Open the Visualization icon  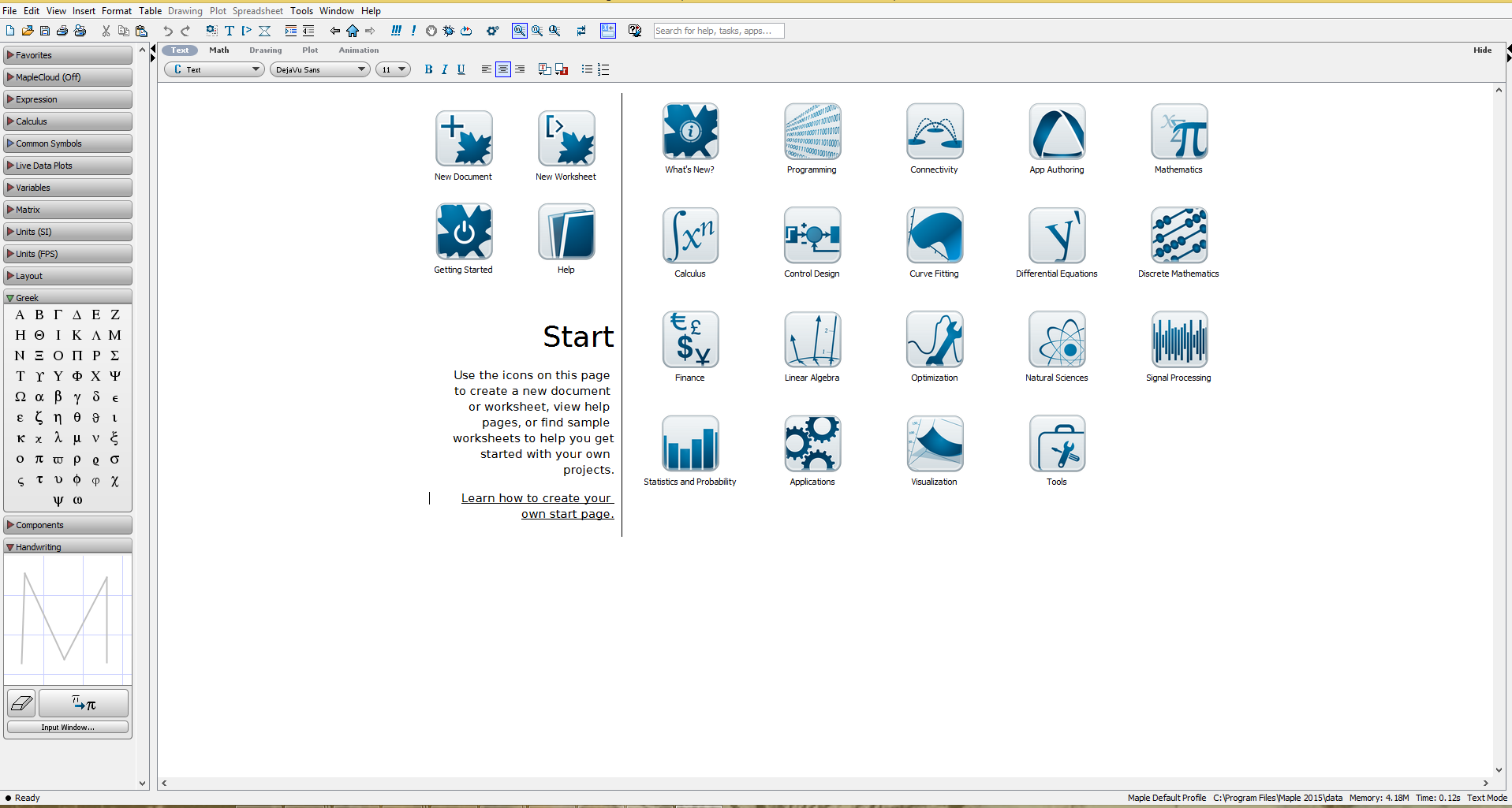[x=935, y=444]
